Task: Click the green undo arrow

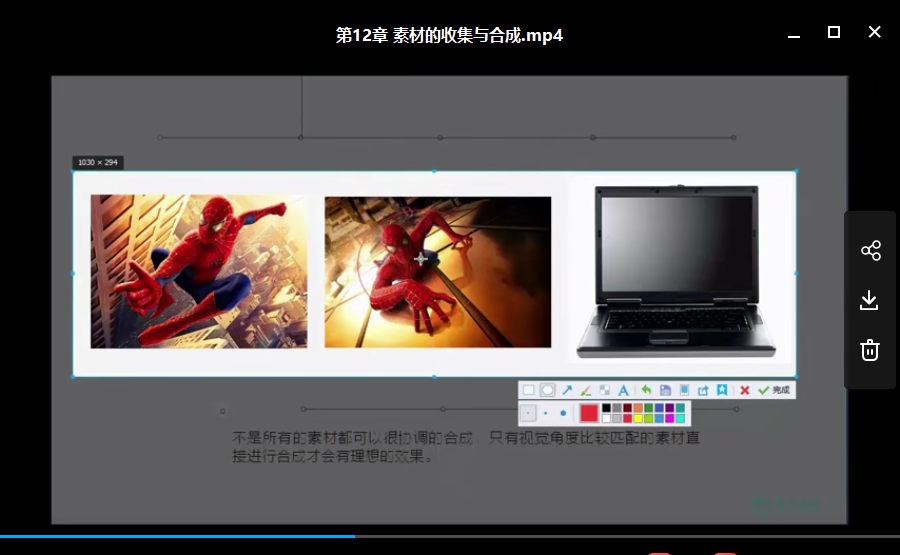Action: [646, 390]
